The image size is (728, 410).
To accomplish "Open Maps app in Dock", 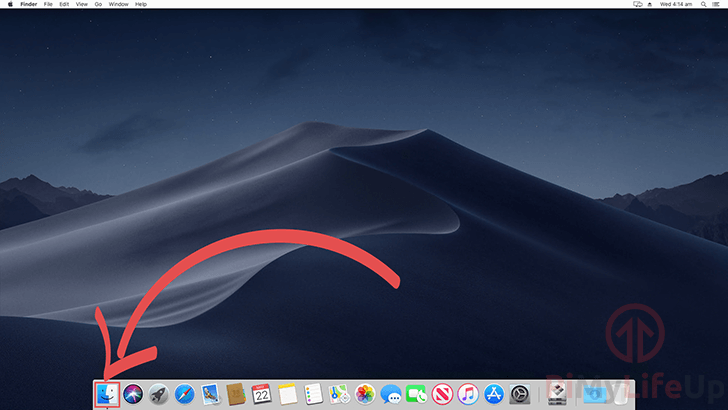I will [339, 395].
